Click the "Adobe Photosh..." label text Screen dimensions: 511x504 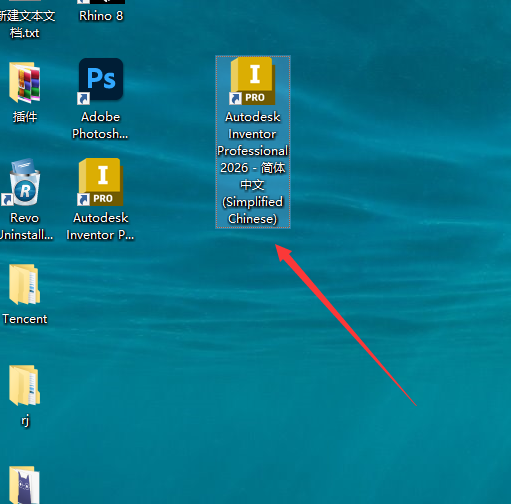pyautogui.click(x=100, y=125)
